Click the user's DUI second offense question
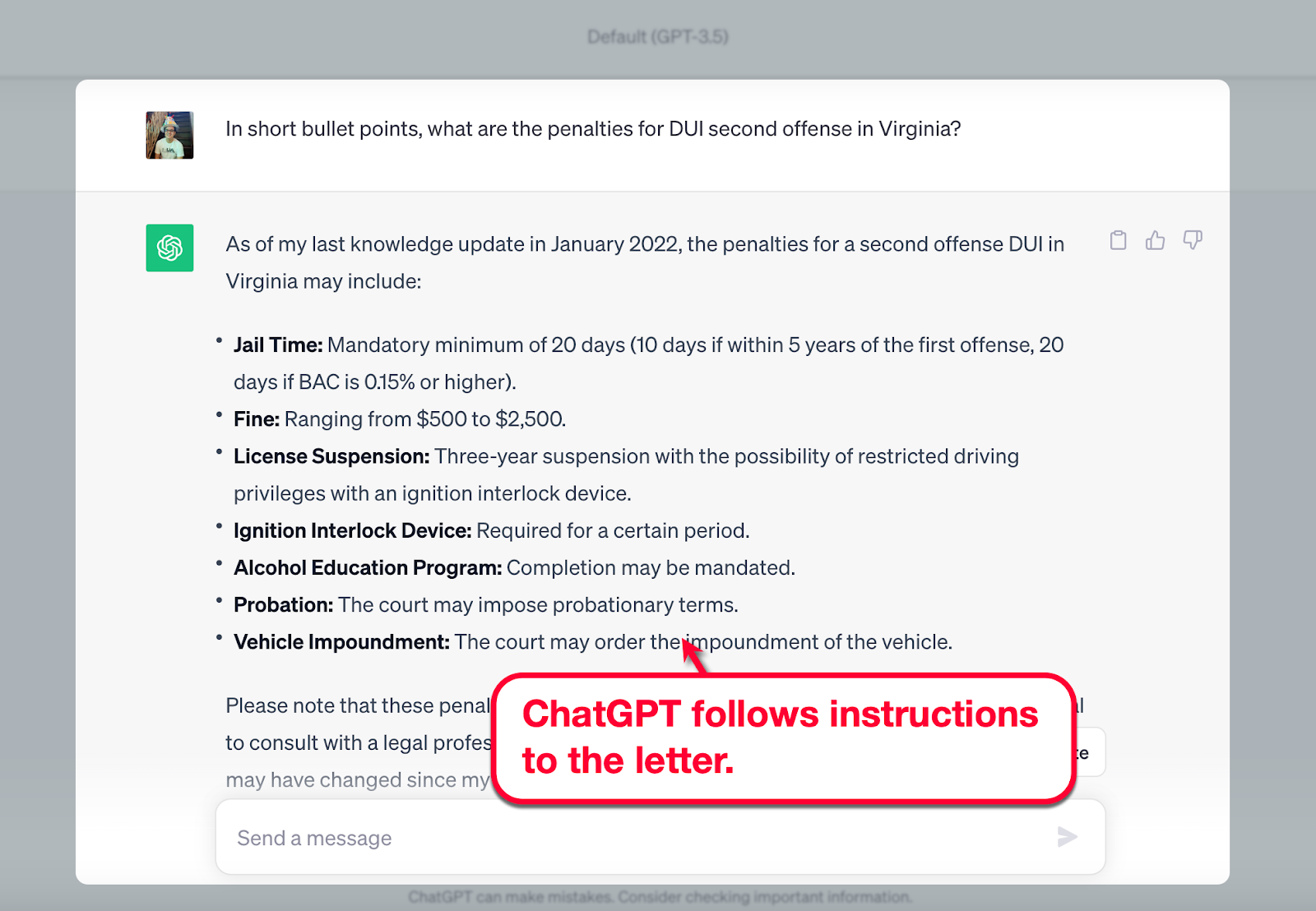 [593, 129]
